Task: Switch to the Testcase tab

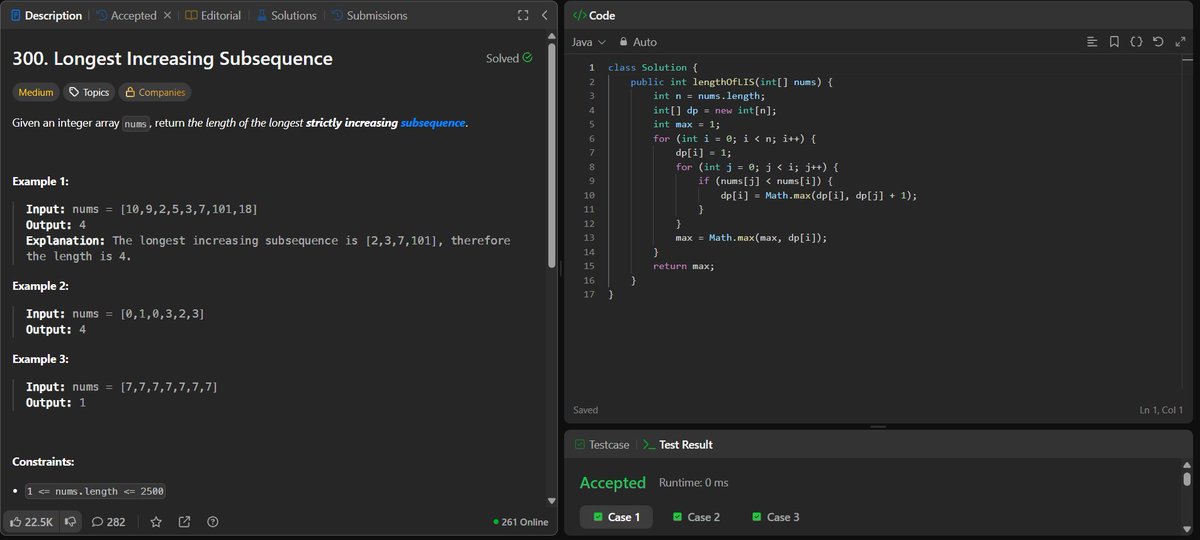Action: 601,444
